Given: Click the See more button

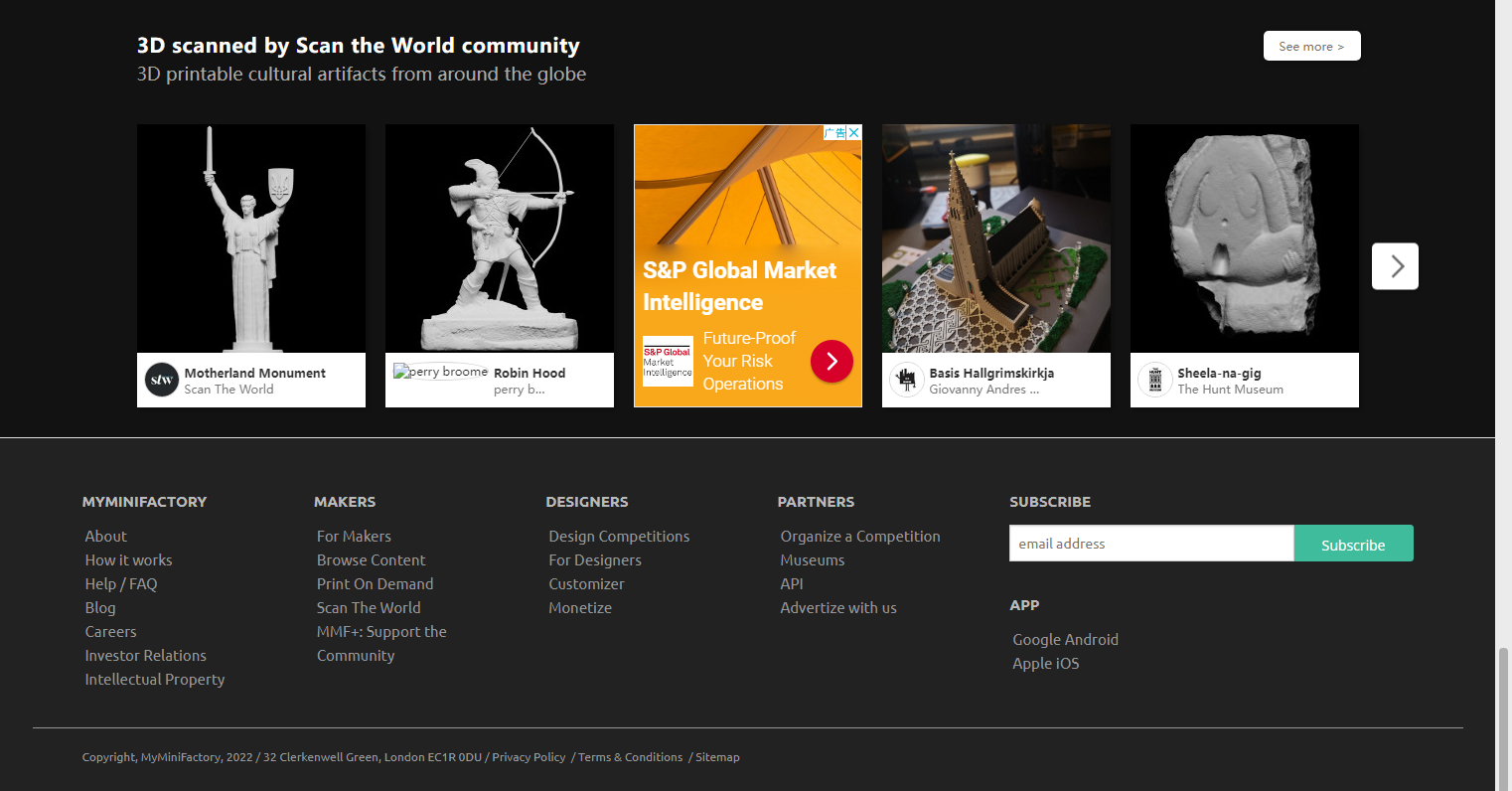Looking at the screenshot, I should pyautogui.click(x=1311, y=47).
